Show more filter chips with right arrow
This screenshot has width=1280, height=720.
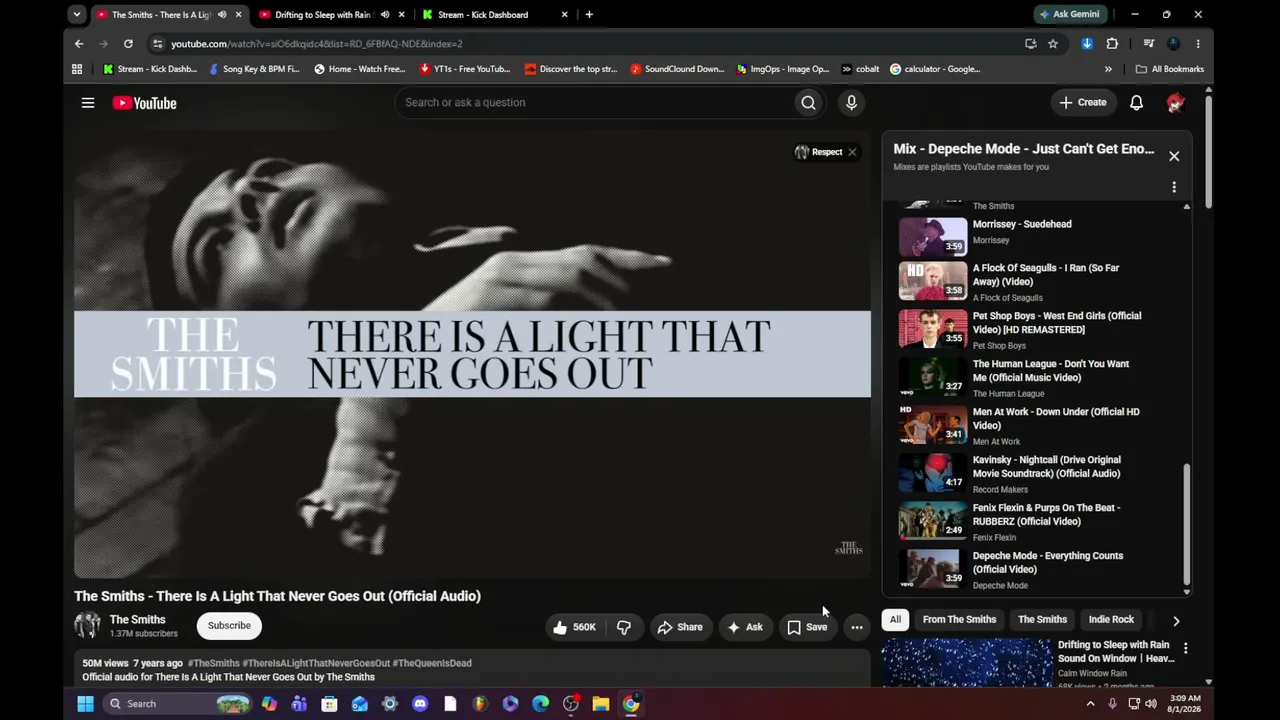click(x=1176, y=620)
